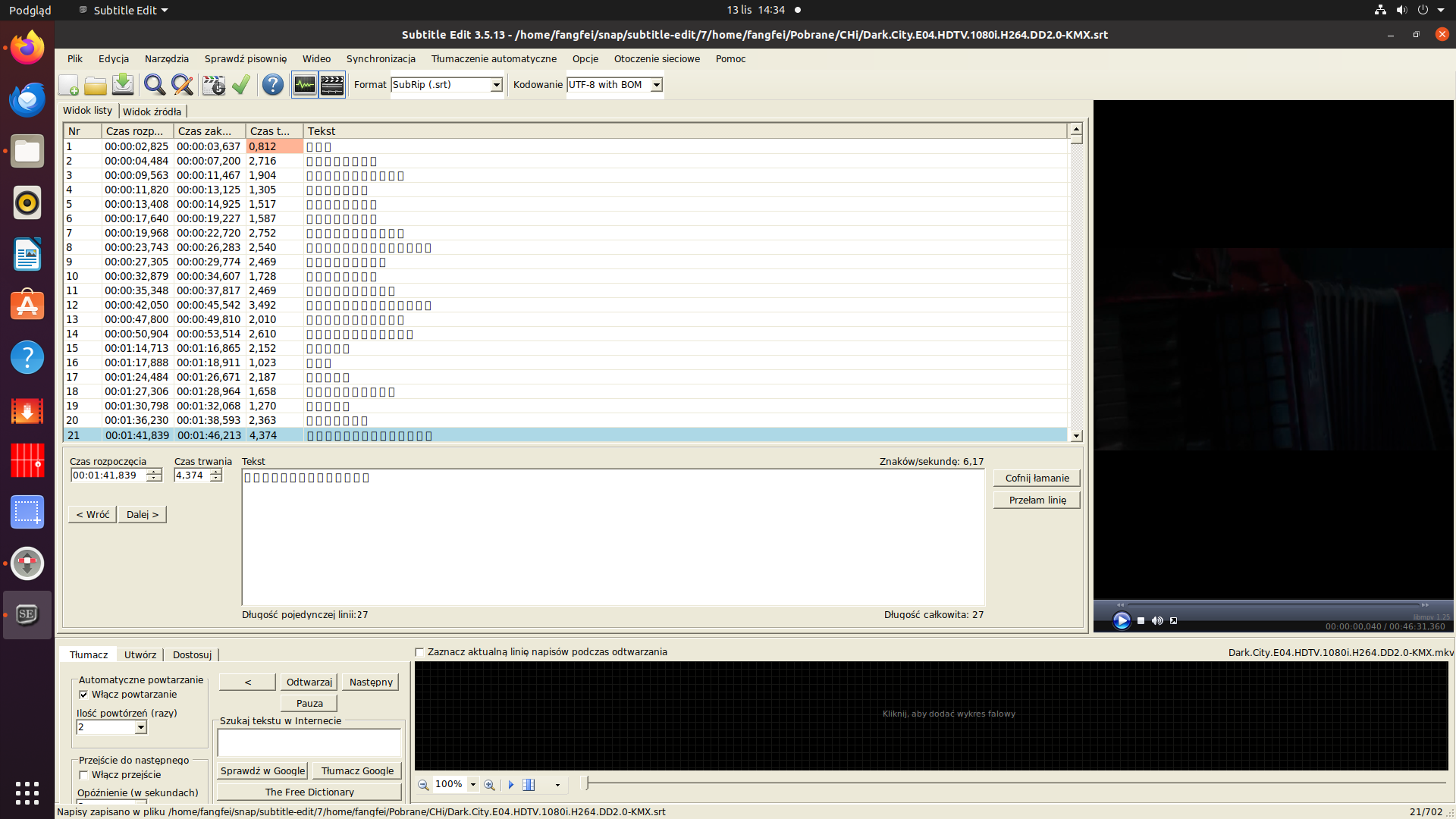Screen dimensions: 1456x819
Task: Toggle 'Włącz przejście' checkbox
Action: pos(83,774)
